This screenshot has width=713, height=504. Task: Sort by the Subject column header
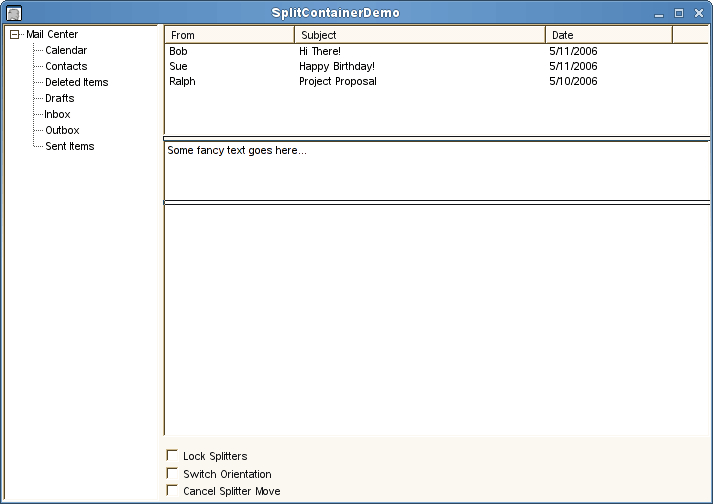tap(420, 35)
